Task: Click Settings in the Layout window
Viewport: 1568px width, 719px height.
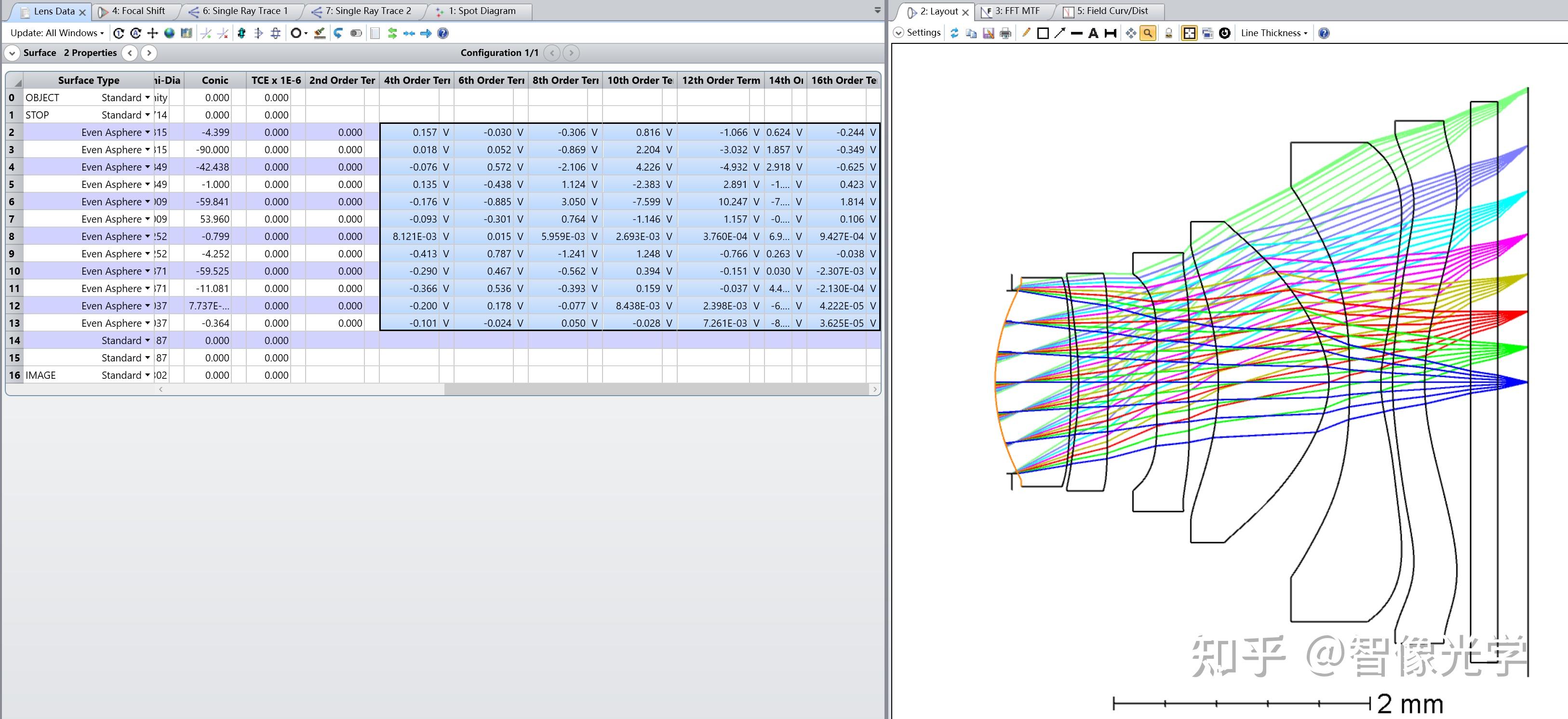Action: [917, 33]
